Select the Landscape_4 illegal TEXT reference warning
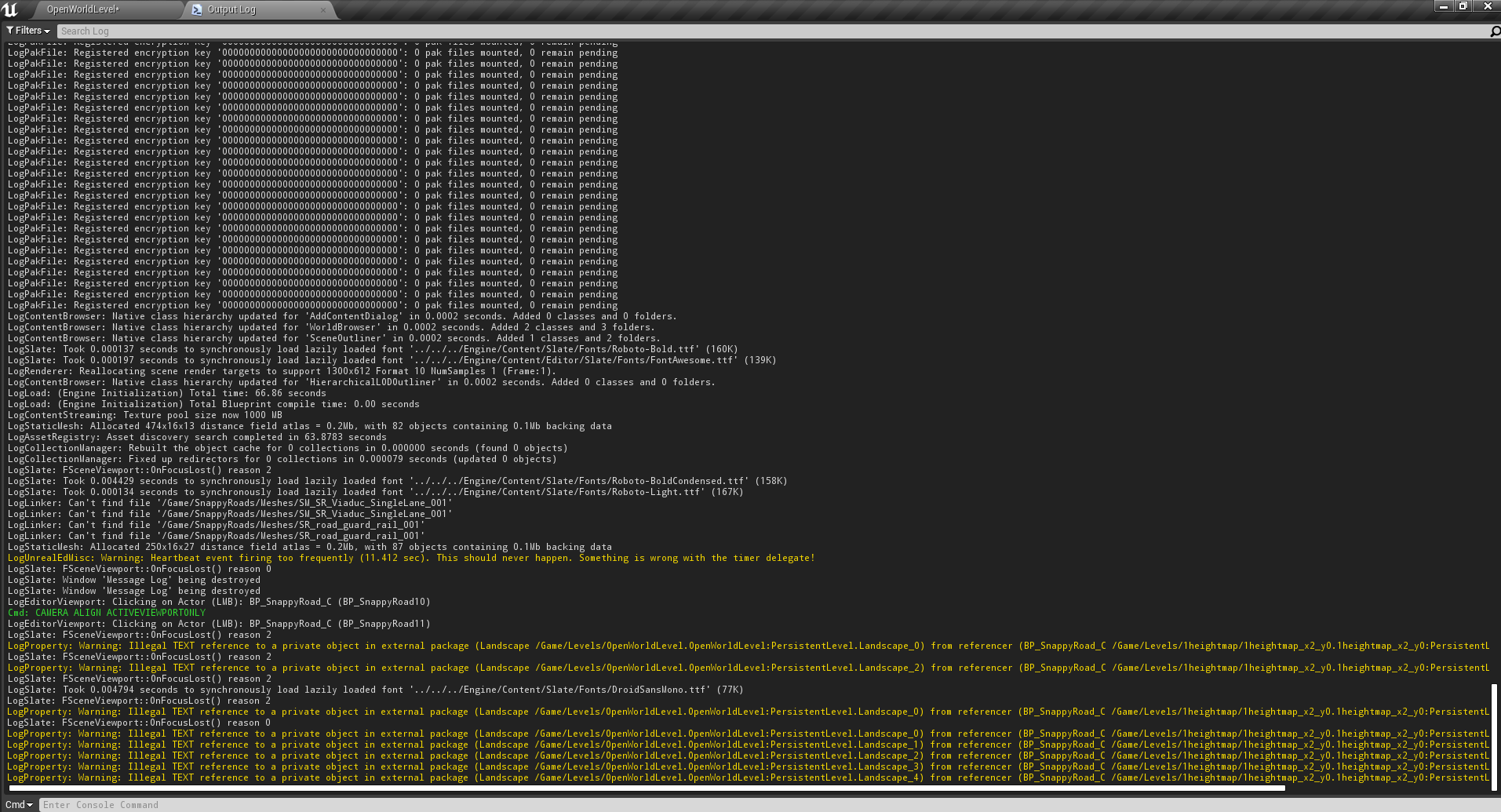 748,777
